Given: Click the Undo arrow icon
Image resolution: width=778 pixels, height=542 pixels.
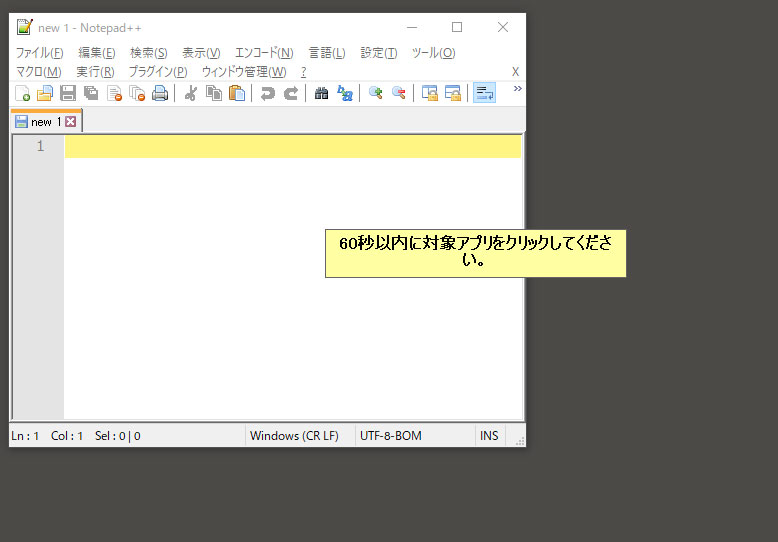Looking at the screenshot, I should tap(268, 93).
